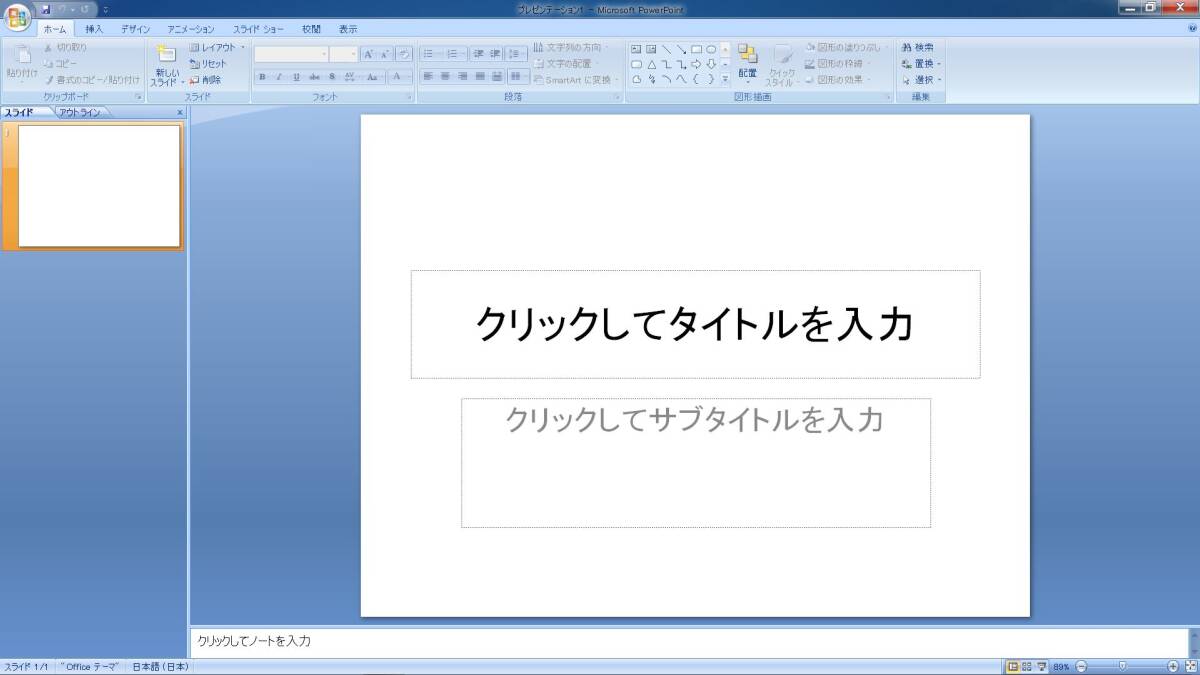Image resolution: width=1200 pixels, height=675 pixels.
Task: Select the oval shape tool
Action: pos(710,48)
